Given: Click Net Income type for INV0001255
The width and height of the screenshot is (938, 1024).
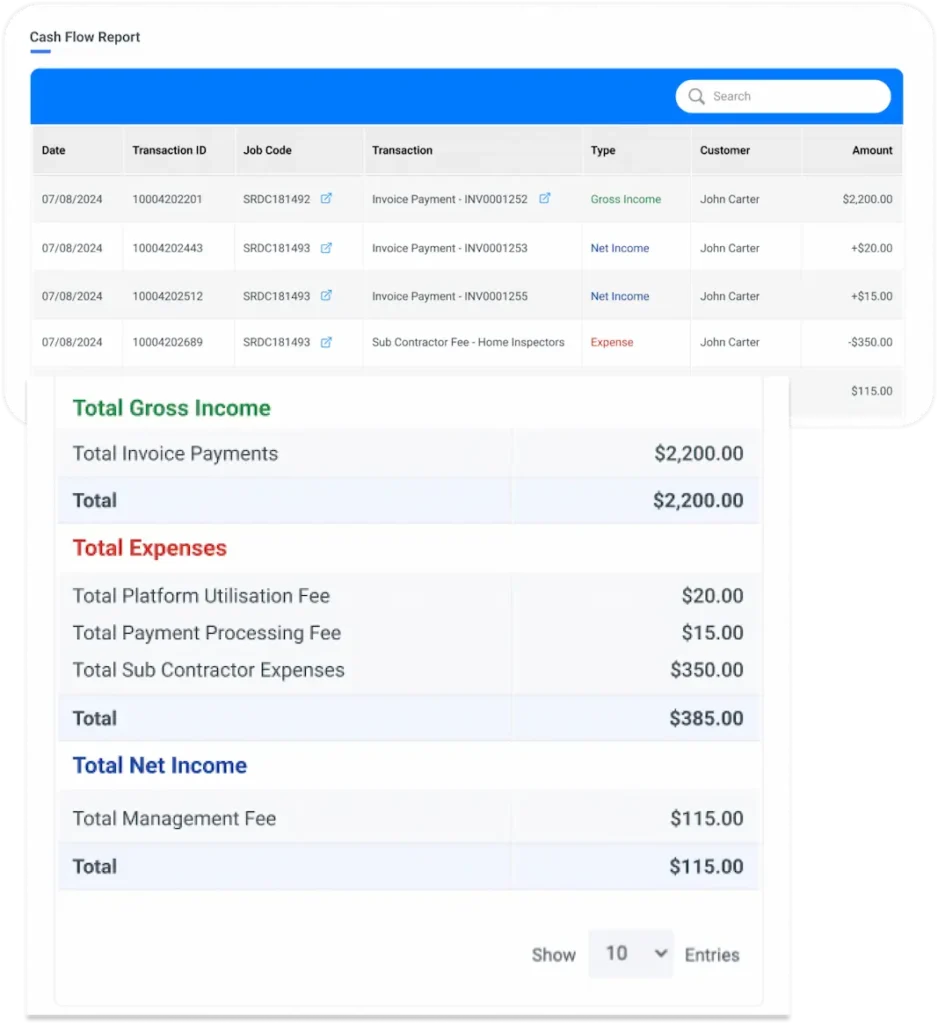Looking at the screenshot, I should [x=620, y=296].
